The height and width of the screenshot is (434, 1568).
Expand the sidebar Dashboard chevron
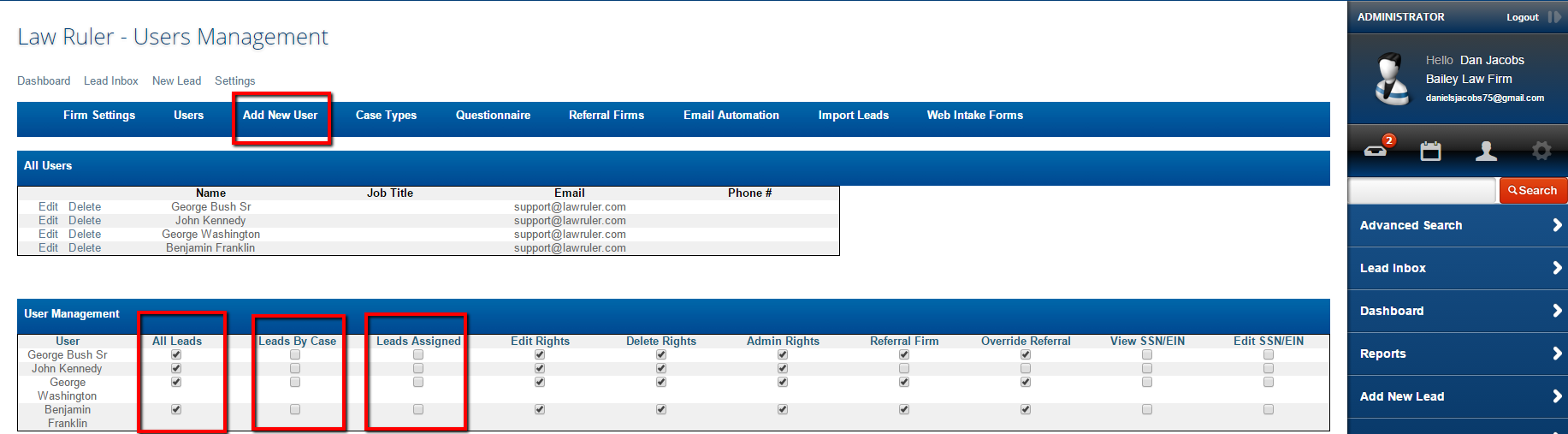tap(1557, 311)
